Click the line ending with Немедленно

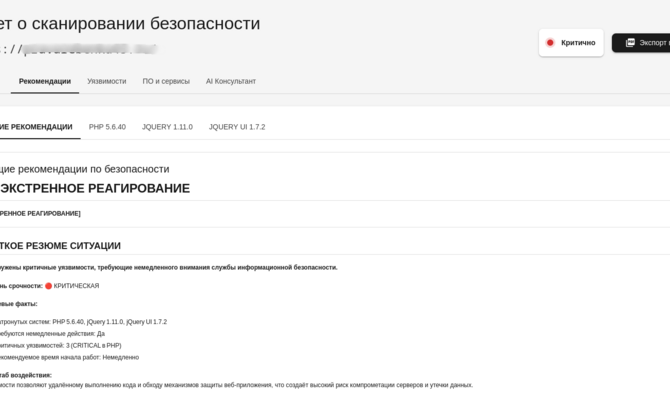[70, 357]
